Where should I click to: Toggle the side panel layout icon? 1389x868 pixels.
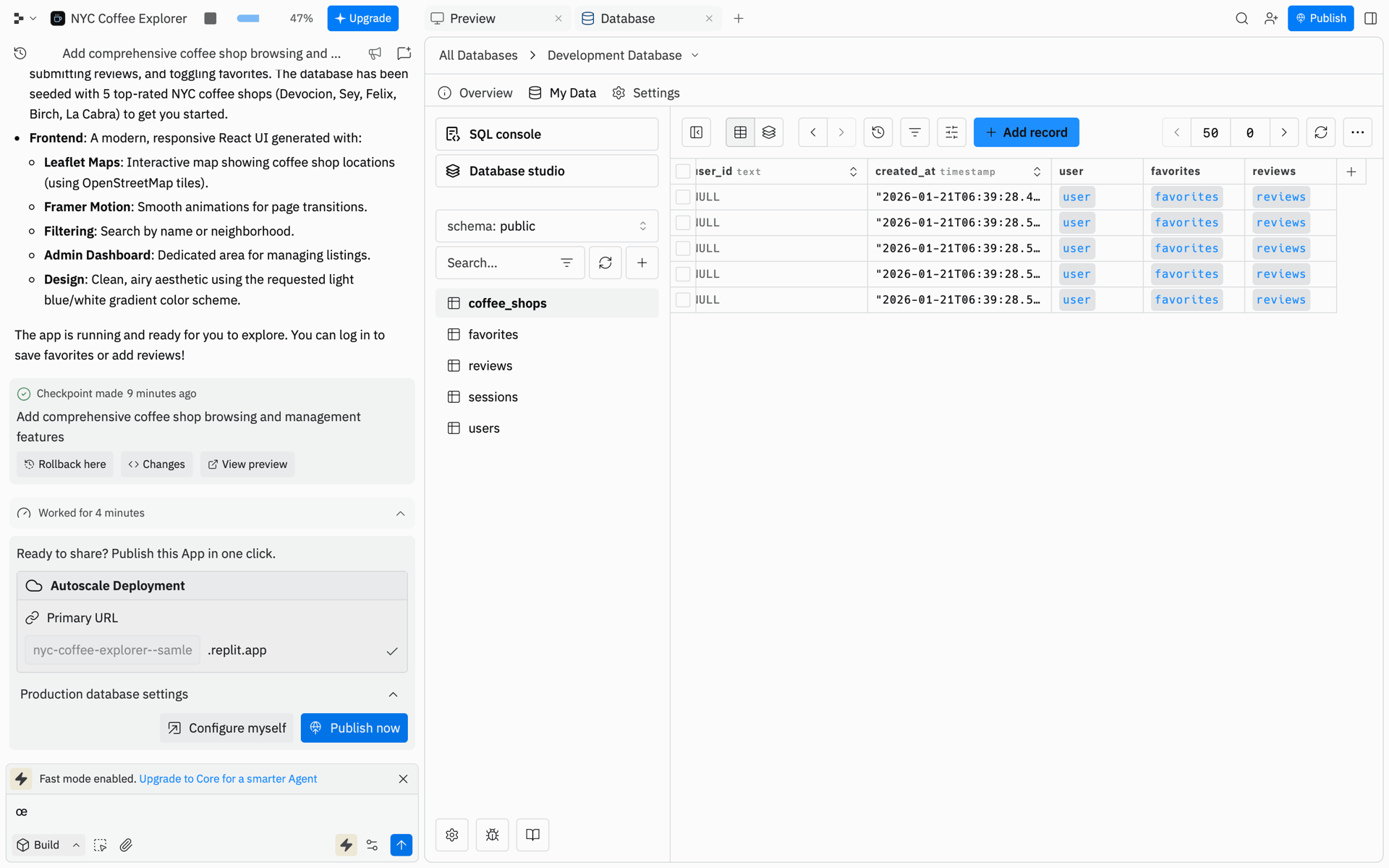[x=1370, y=19]
